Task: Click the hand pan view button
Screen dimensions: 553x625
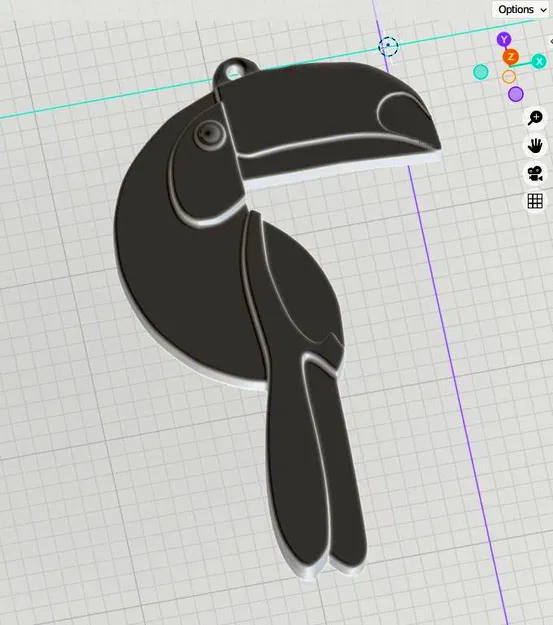Action: click(x=535, y=145)
